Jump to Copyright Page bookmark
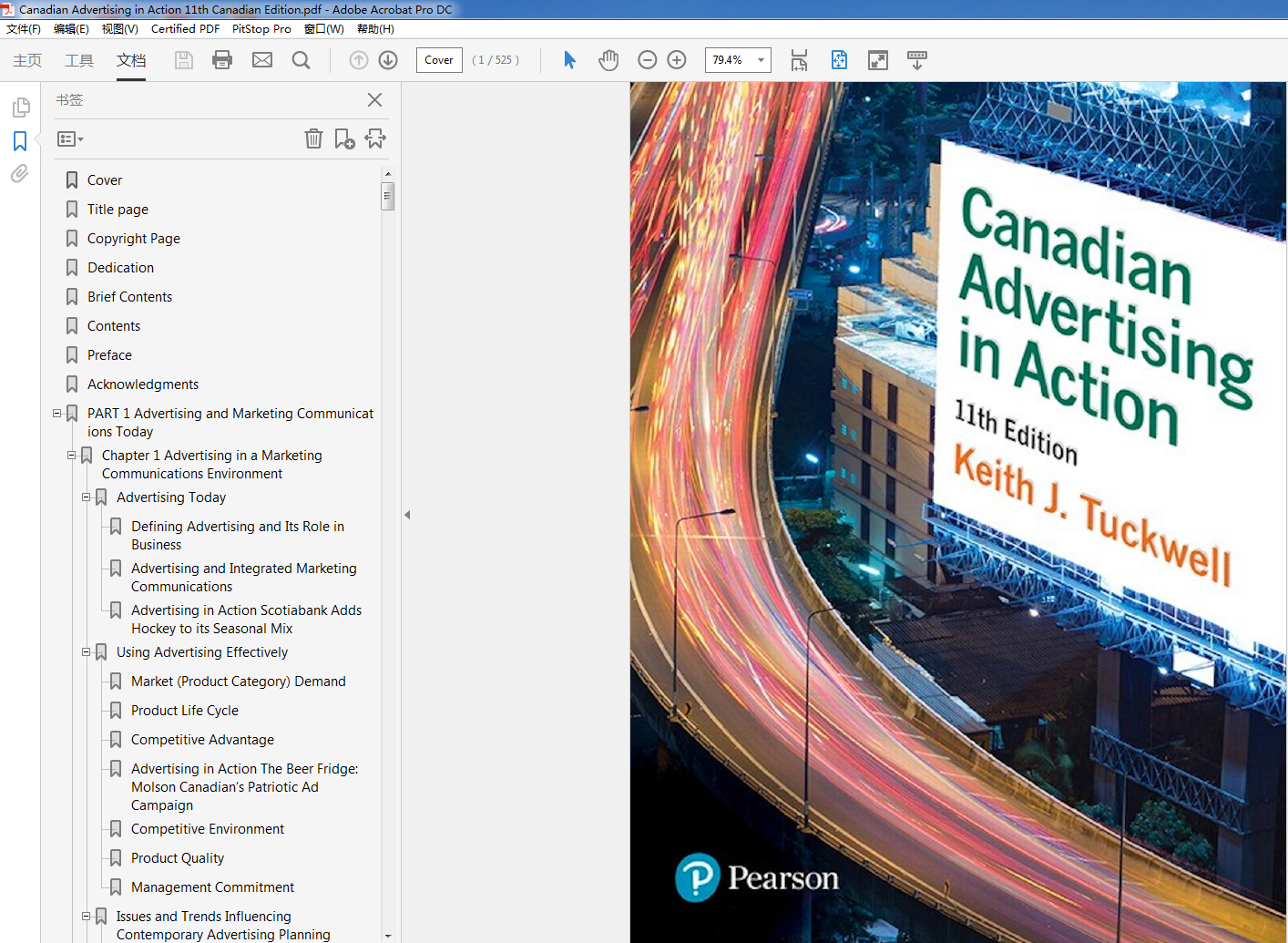Screen dimensions: 1288x943 point(134,239)
